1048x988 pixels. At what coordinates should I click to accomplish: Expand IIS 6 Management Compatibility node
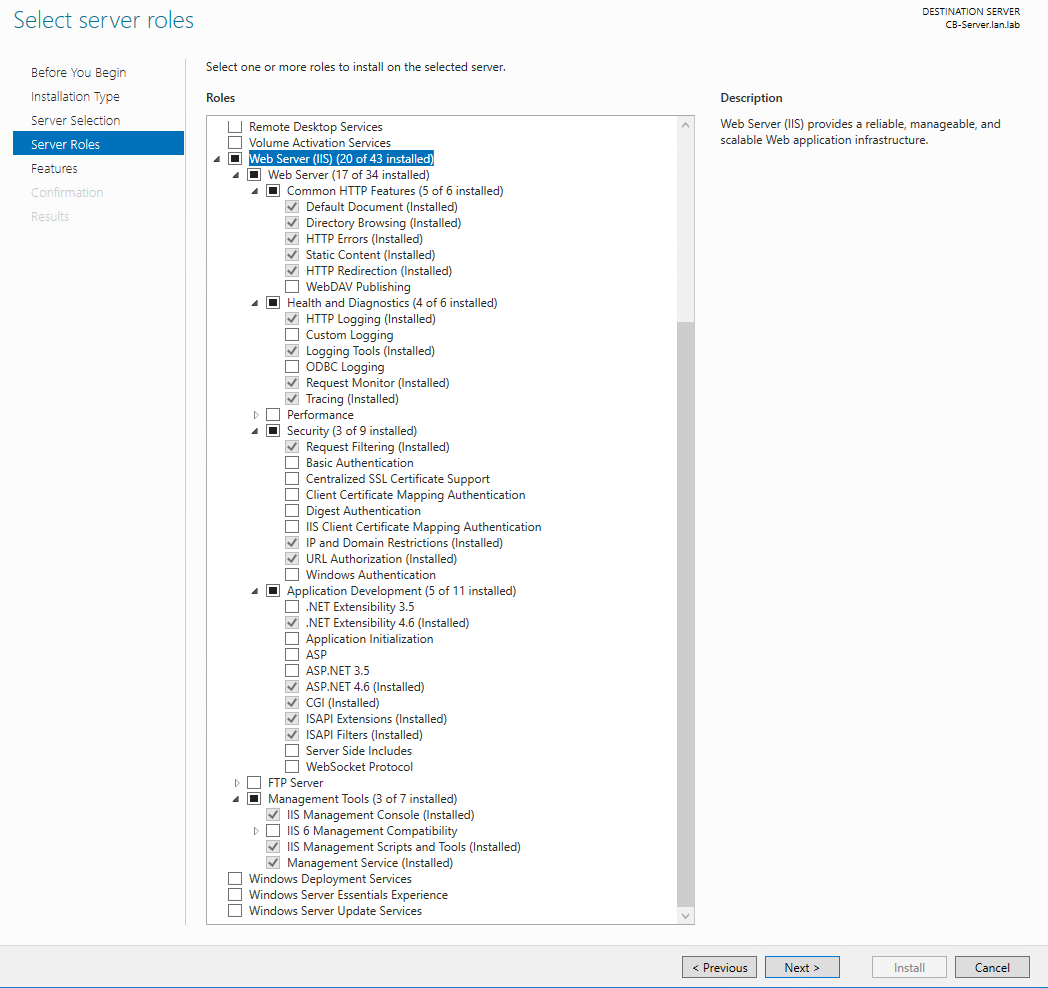click(255, 831)
